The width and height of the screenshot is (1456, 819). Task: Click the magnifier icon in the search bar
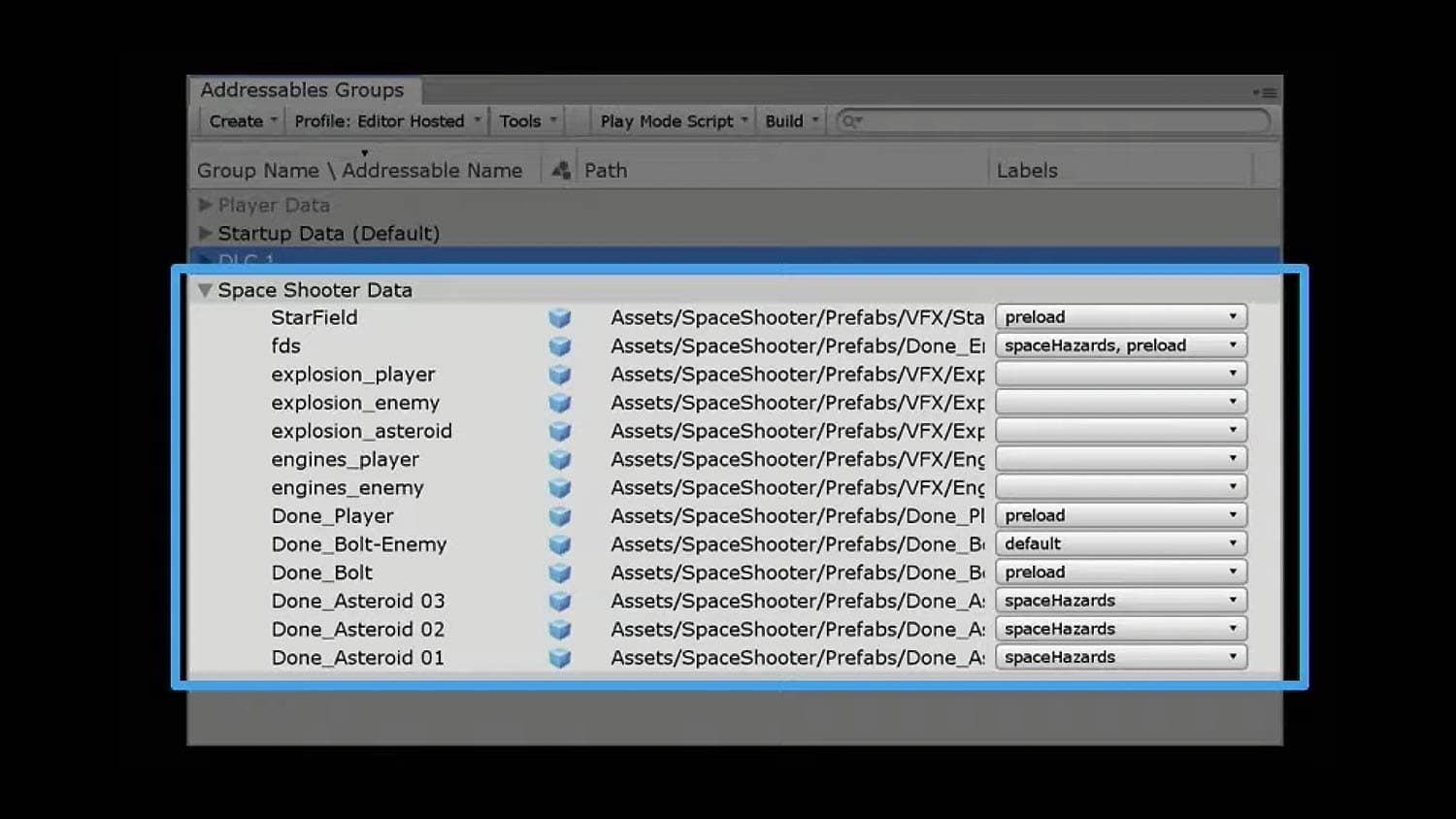point(849,120)
